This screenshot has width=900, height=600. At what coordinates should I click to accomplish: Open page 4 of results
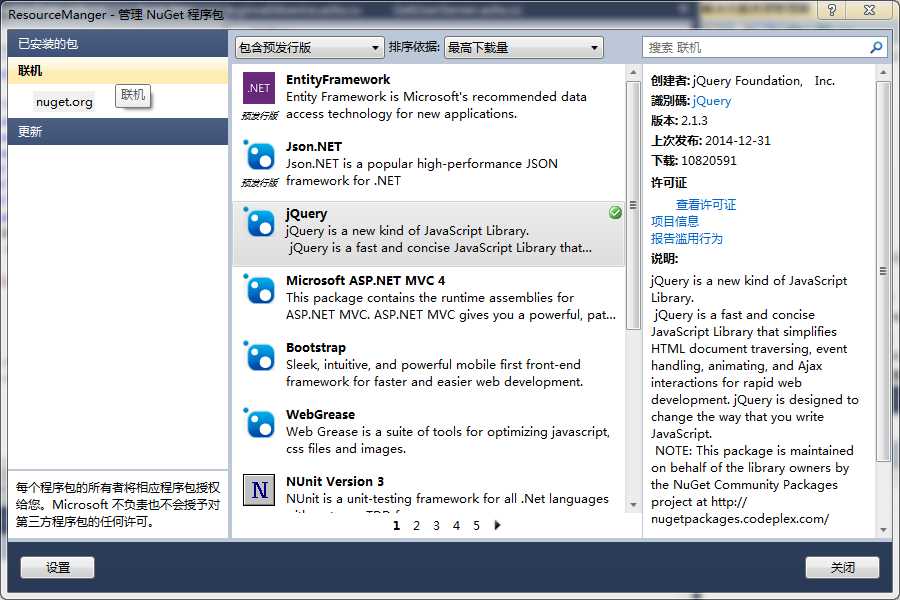tap(456, 525)
